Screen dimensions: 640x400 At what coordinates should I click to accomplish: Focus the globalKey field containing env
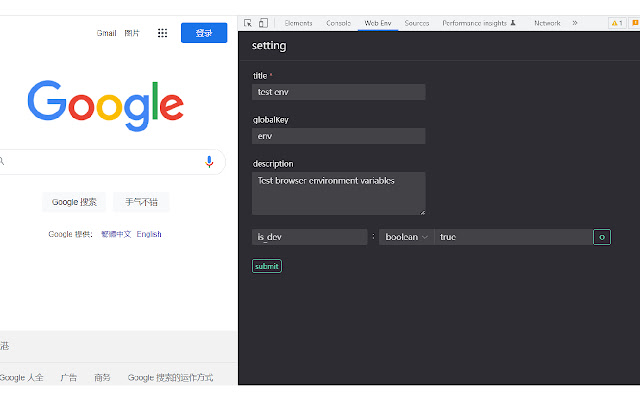click(x=339, y=136)
